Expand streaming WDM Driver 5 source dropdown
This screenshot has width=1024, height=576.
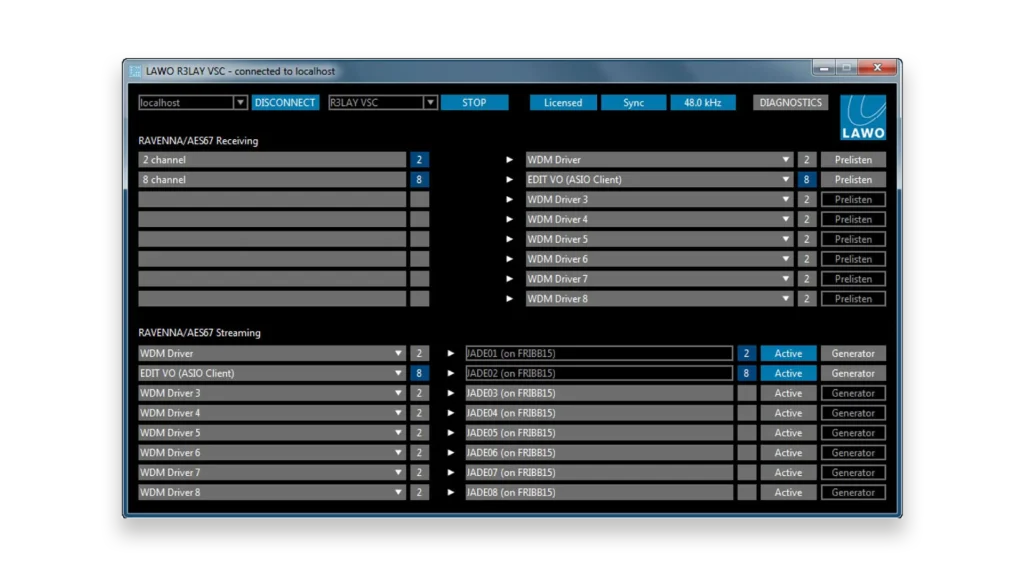pyautogui.click(x=398, y=433)
